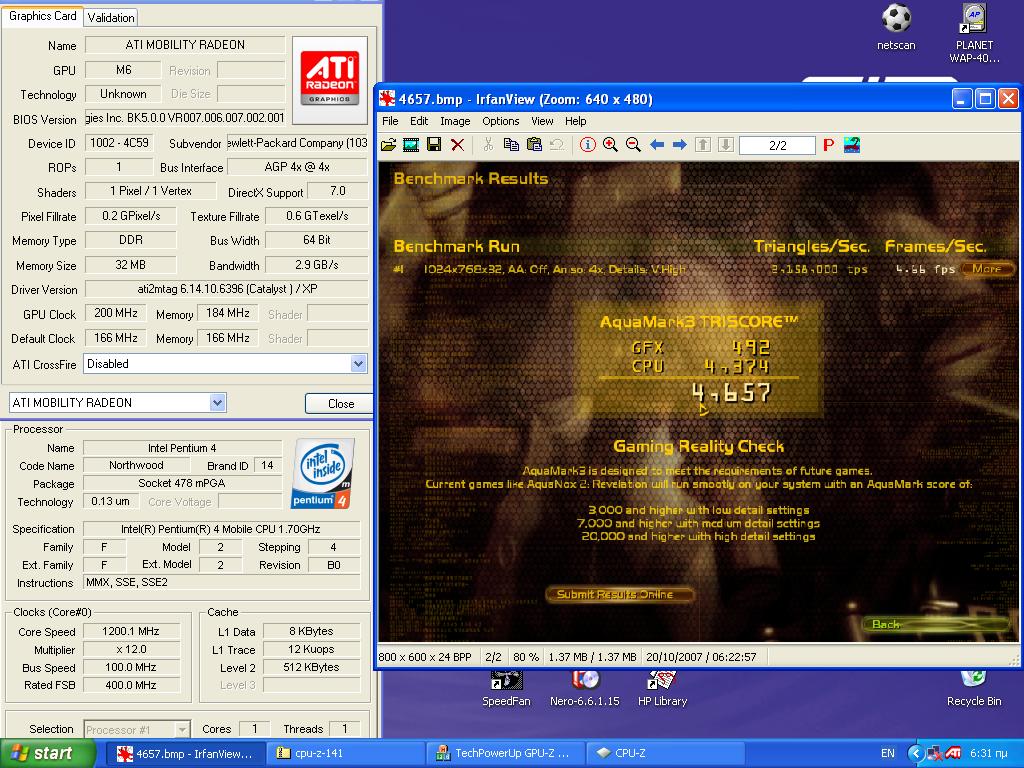Screen dimensions: 1024x768
Task: Open the Image menu in IrfanView
Action: tap(455, 121)
